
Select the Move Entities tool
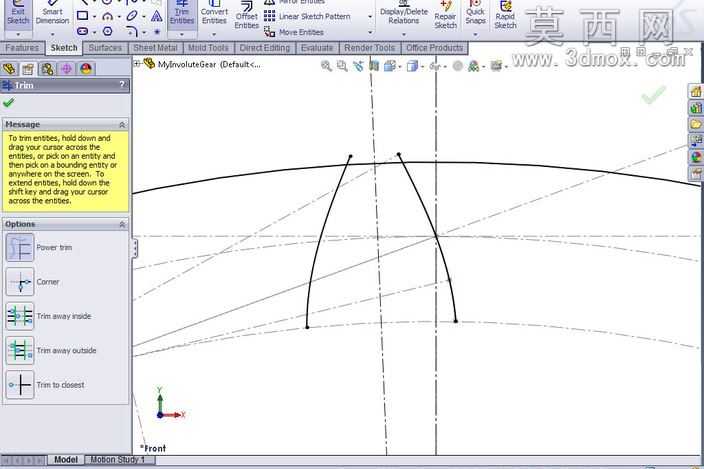[x=294, y=32]
